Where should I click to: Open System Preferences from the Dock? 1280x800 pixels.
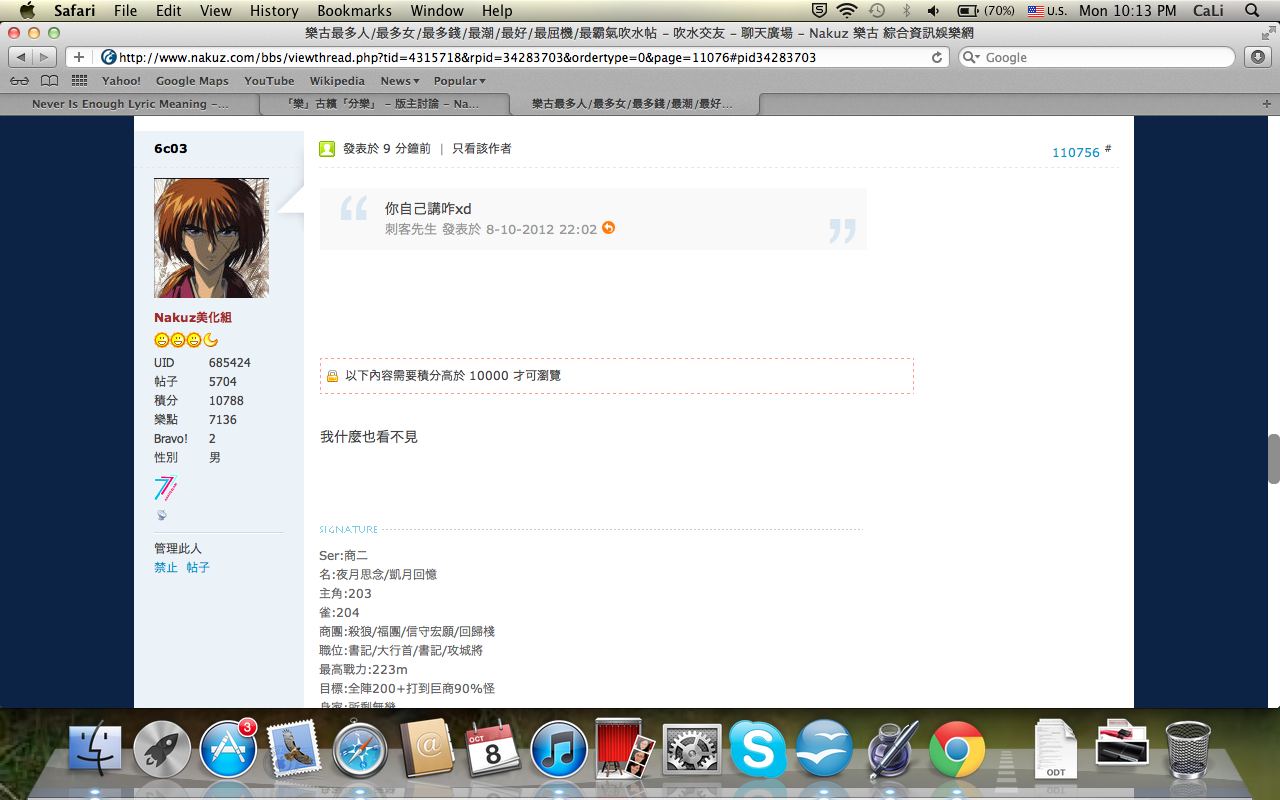coord(692,750)
